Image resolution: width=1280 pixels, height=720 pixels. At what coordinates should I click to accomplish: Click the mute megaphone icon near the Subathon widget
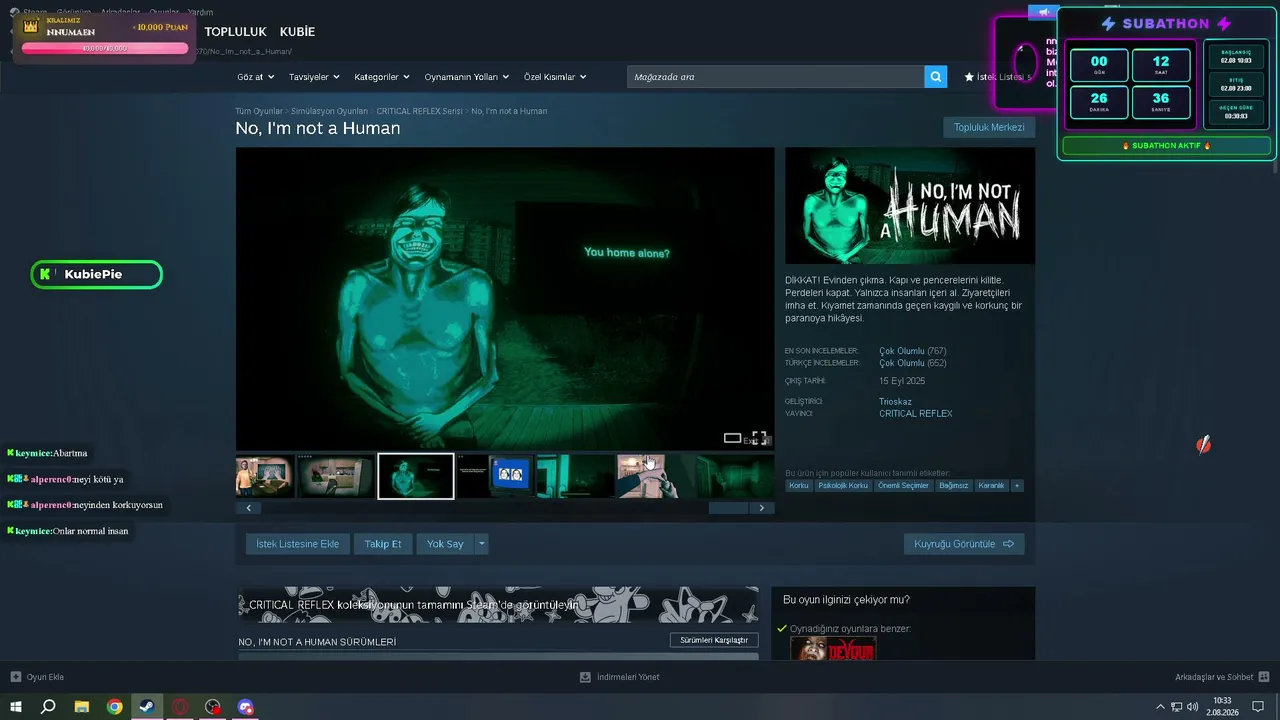click(1043, 12)
